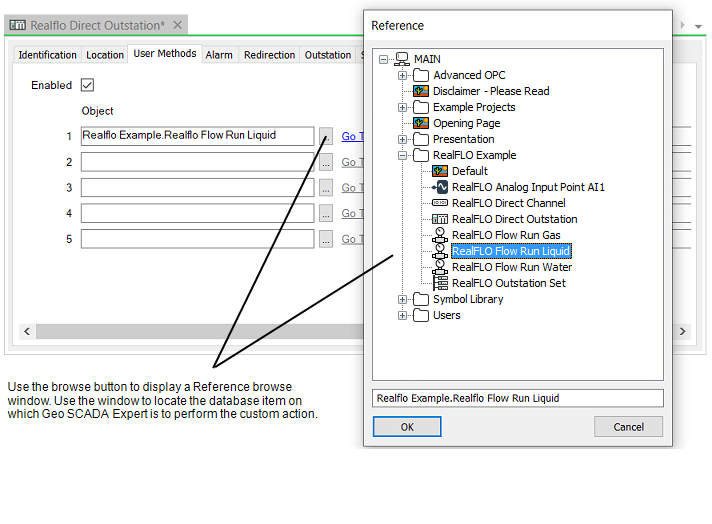712x524 pixels.
Task: Click the RealFLO Direct Channel icon
Action: pyautogui.click(x=439, y=203)
